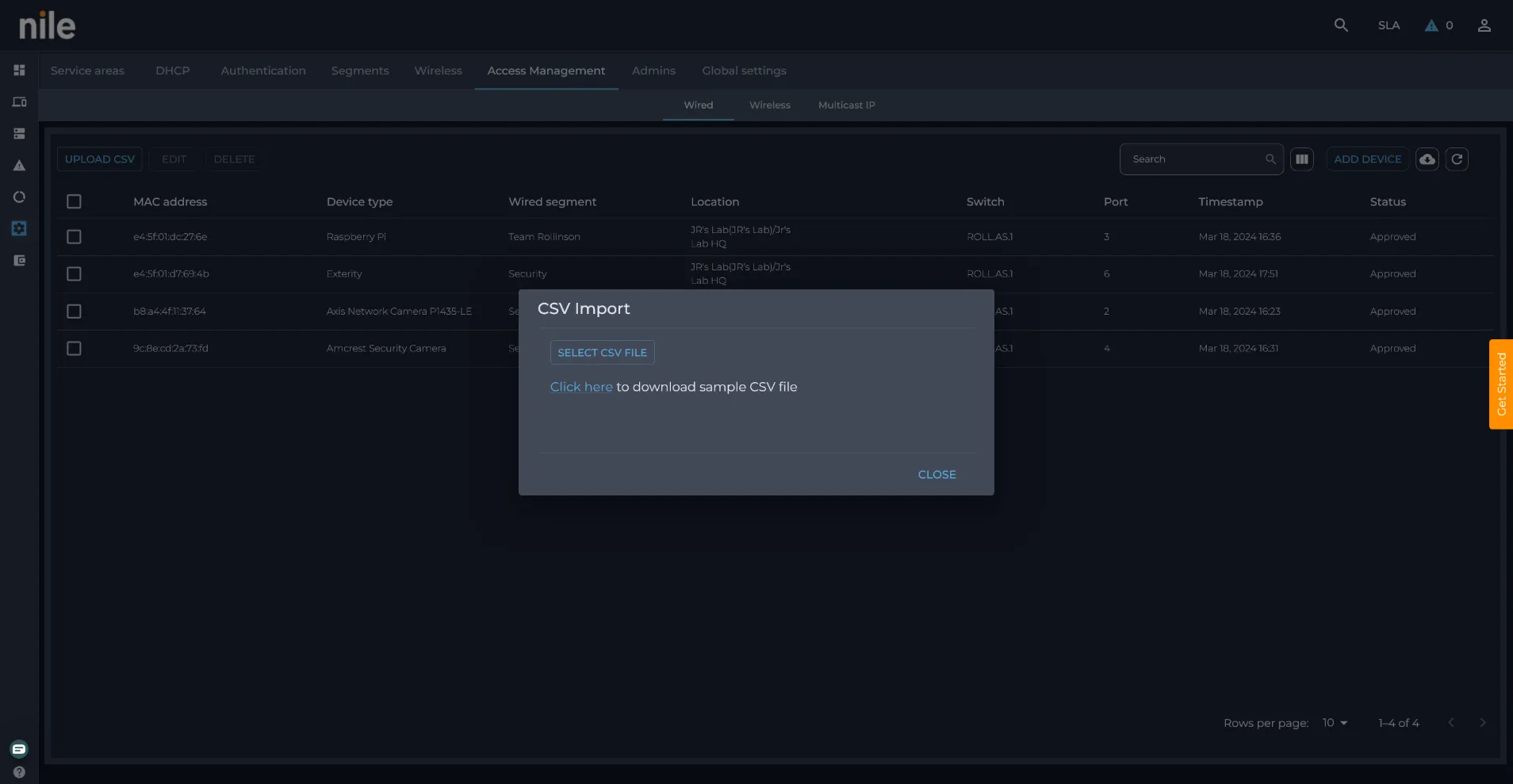Check the row for 9c:8e:cd:2a:73:fd
Screen dimensions: 1513x784
point(74,349)
